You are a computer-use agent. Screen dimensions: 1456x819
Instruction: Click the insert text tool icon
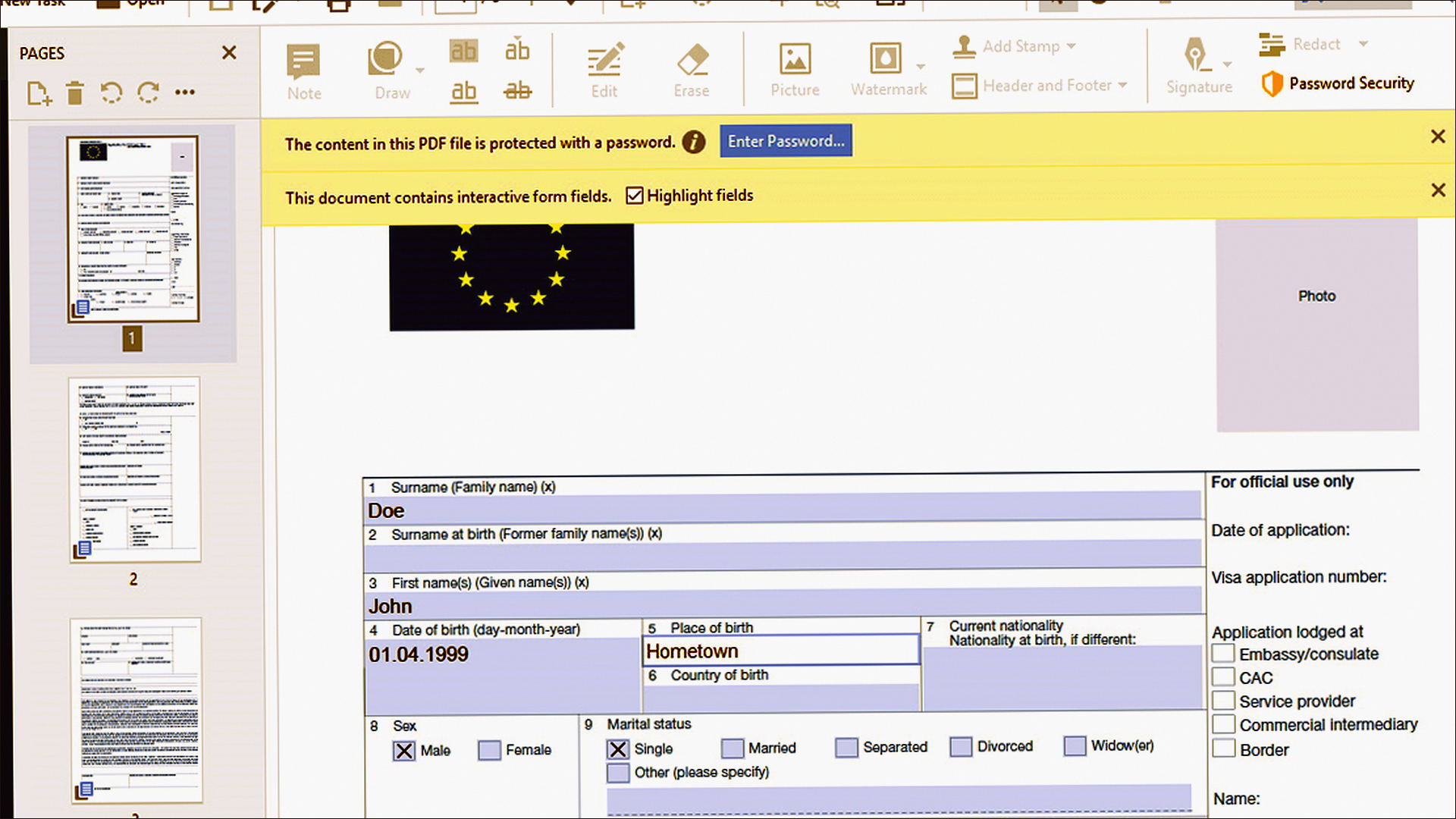pos(517,49)
